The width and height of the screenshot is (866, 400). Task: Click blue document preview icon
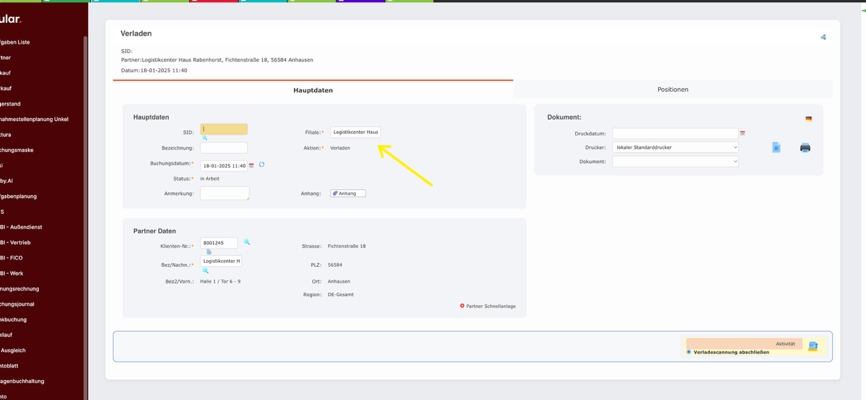[x=776, y=148]
